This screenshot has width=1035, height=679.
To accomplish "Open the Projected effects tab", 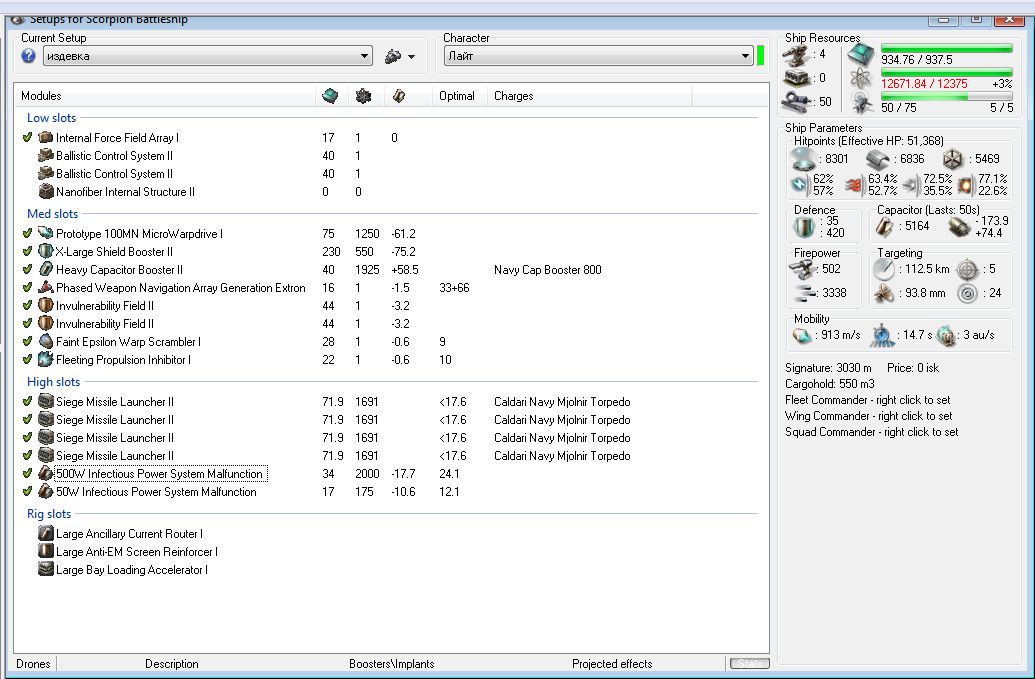I will (612, 664).
